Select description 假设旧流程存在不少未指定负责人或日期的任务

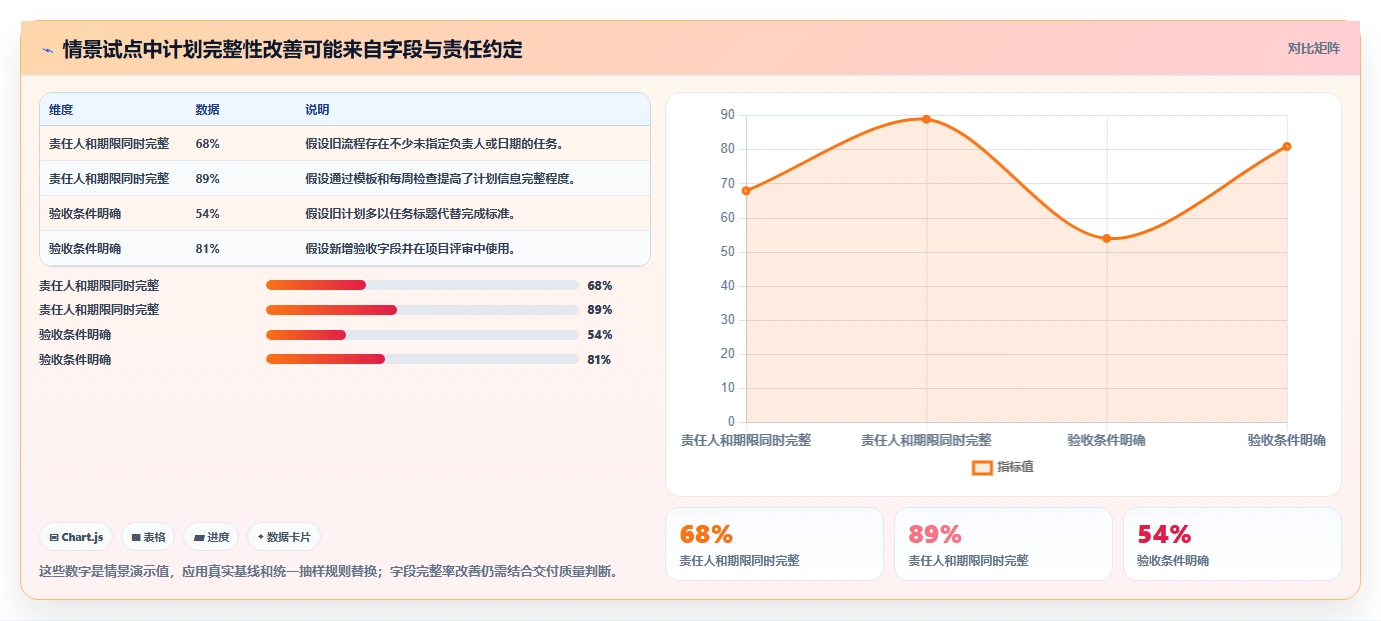(x=434, y=144)
